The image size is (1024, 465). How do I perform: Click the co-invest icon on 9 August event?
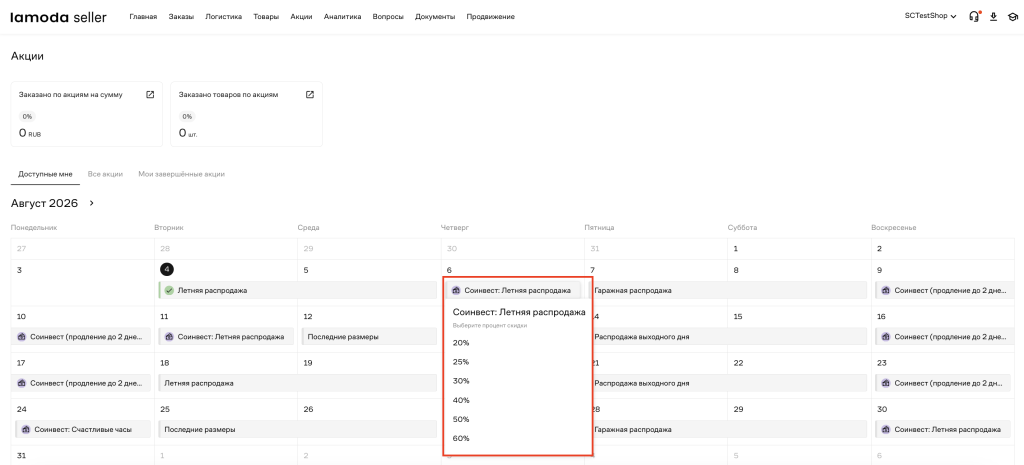(x=886, y=290)
